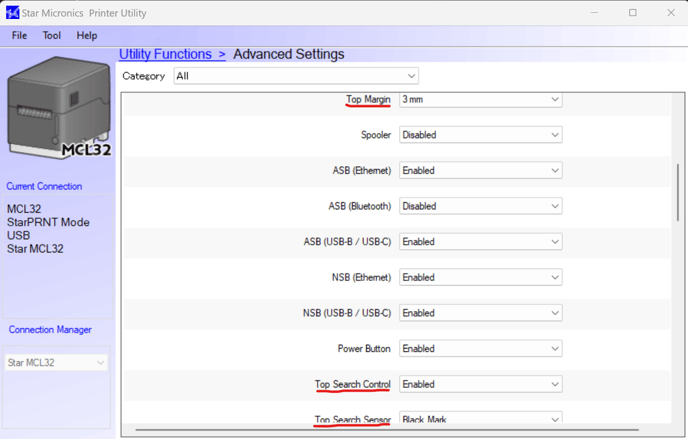The image size is (688, 439).
Task: Open the ASB (Bluetooth) dropdown
Action: [480, 206]
